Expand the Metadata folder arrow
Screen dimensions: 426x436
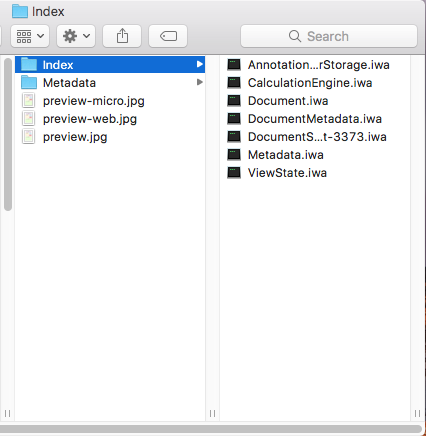[x=200, y=82]
